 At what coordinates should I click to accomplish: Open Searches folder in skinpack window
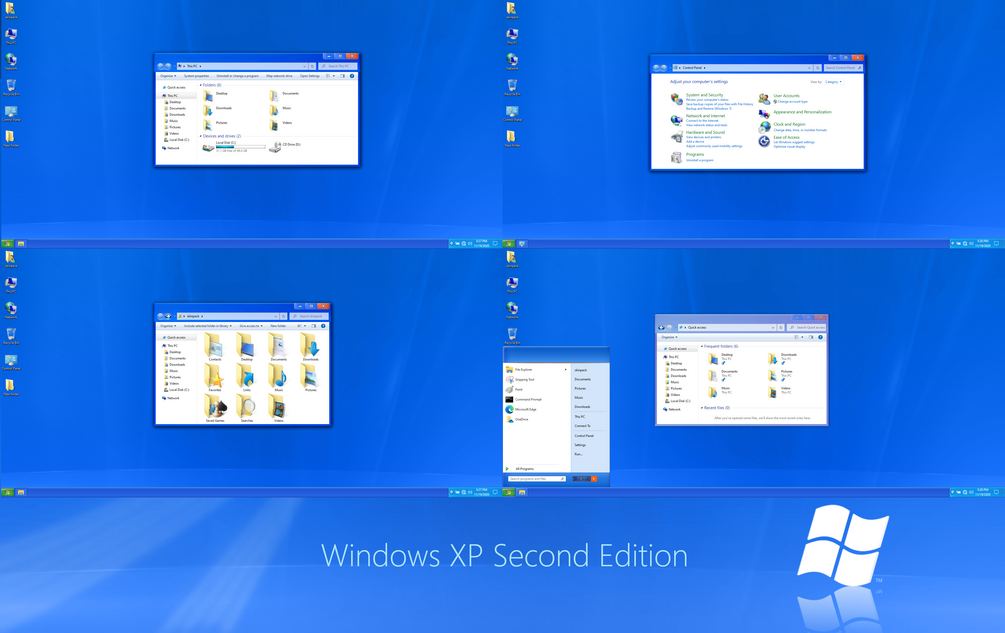pyautogui.click(x=247, y=408)
